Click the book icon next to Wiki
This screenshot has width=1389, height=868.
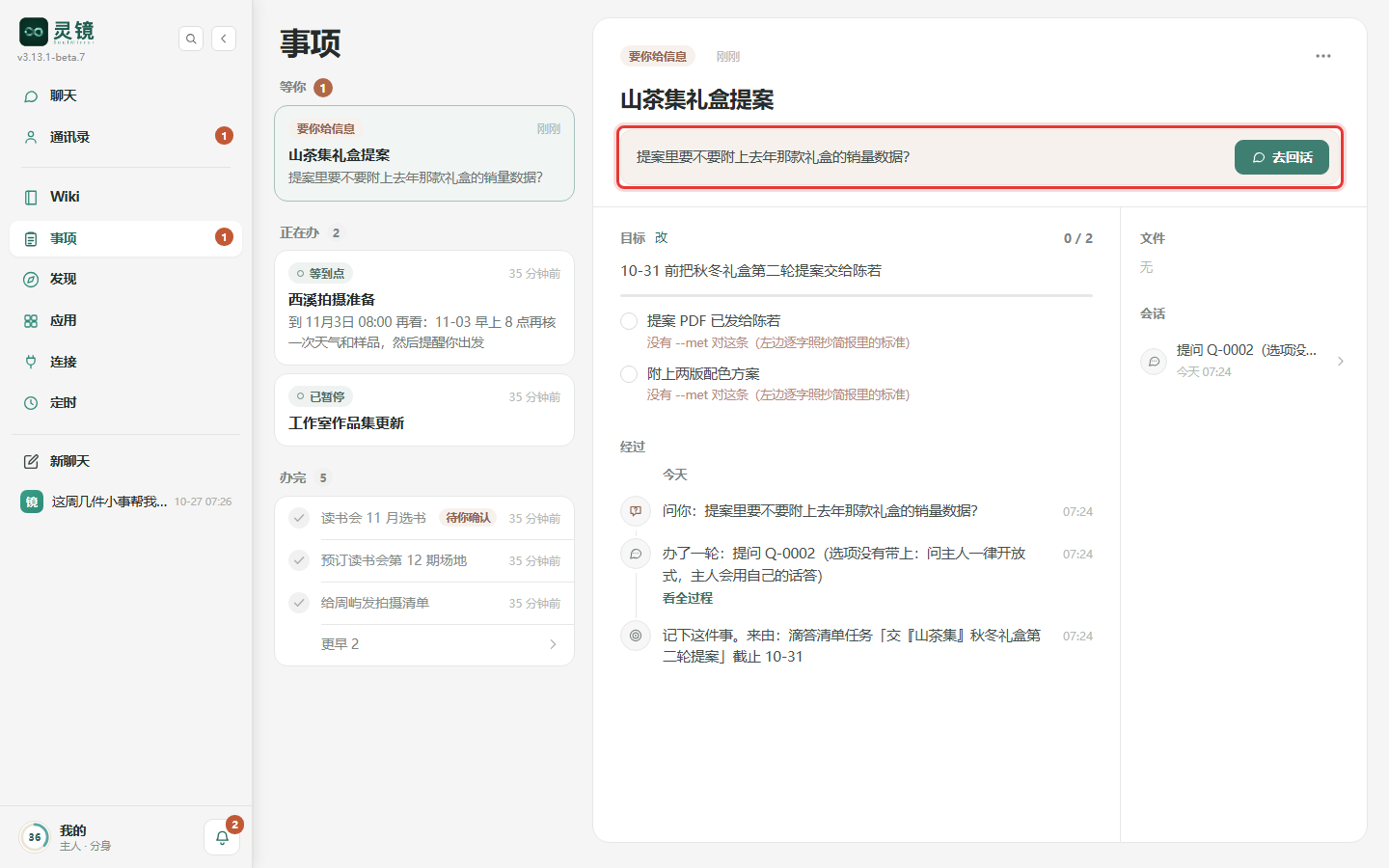[x=31, y=197]
